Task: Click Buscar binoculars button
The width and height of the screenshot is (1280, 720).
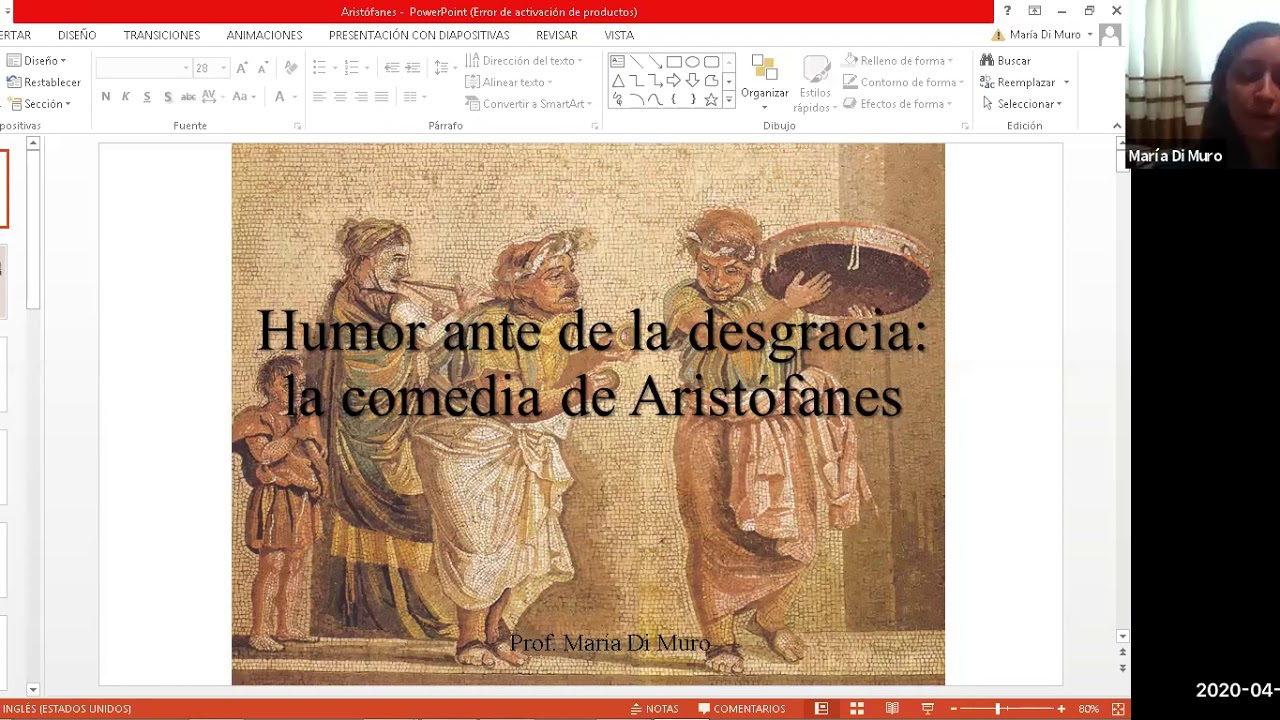Action: pos(1005,61)
